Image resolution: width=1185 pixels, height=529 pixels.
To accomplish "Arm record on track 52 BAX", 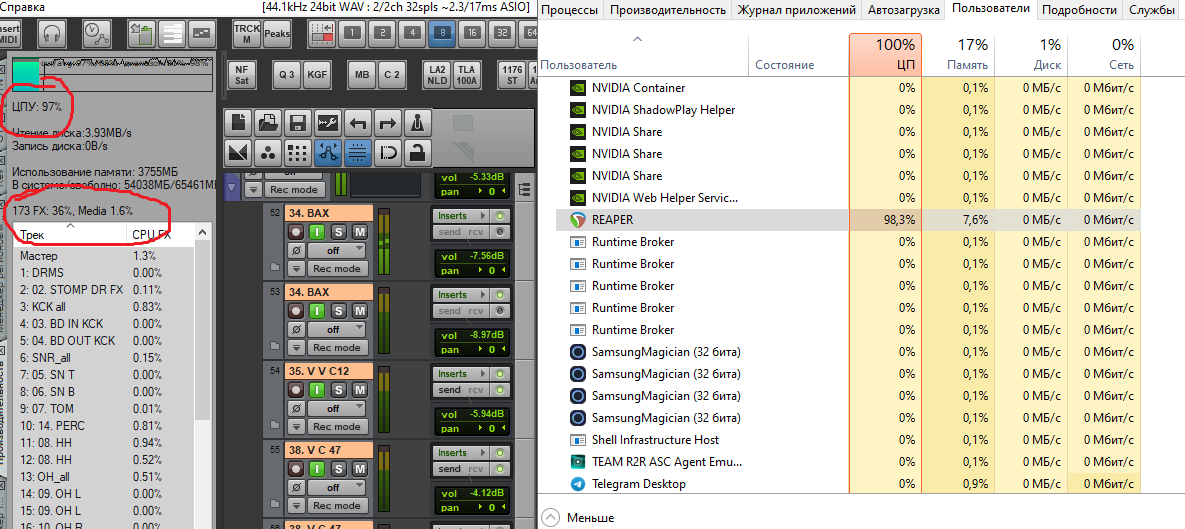I will click(295, 231).
